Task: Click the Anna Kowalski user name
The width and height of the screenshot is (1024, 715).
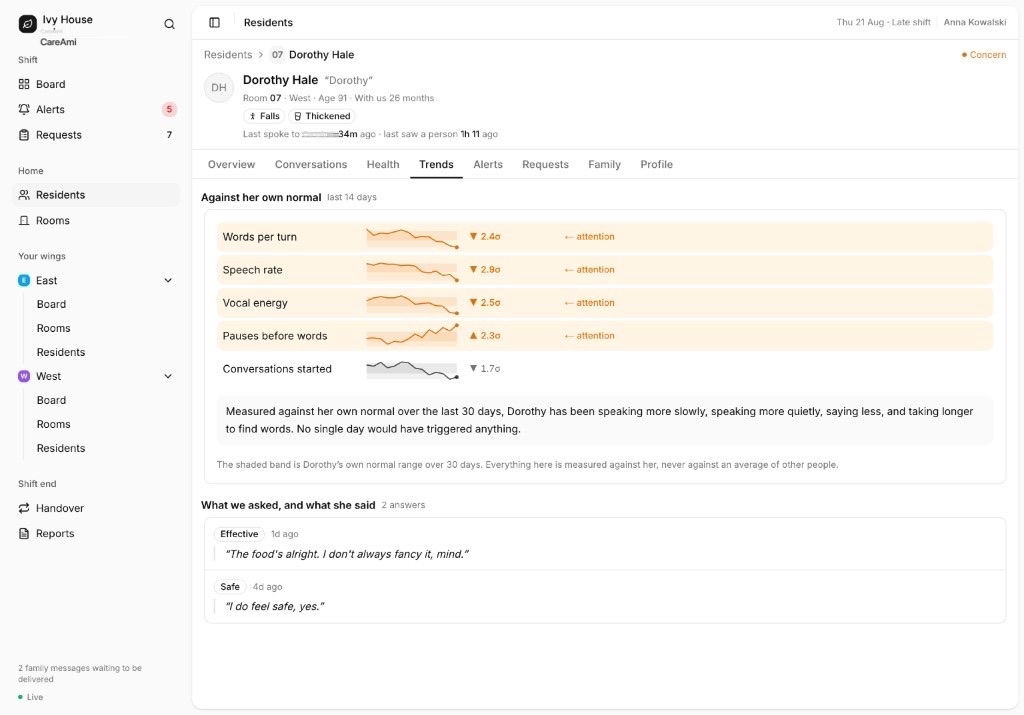Action: click(974, 22)
